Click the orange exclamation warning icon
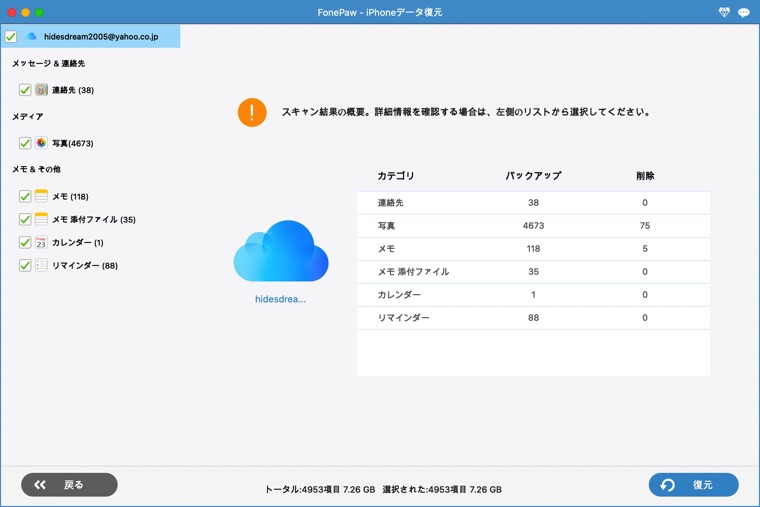Image resolution: width=760 pixels, height=507 pixels. [252, 112]
